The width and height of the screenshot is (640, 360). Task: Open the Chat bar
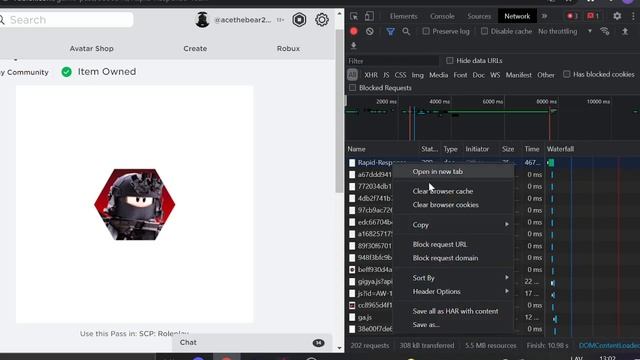coord(253,343)
